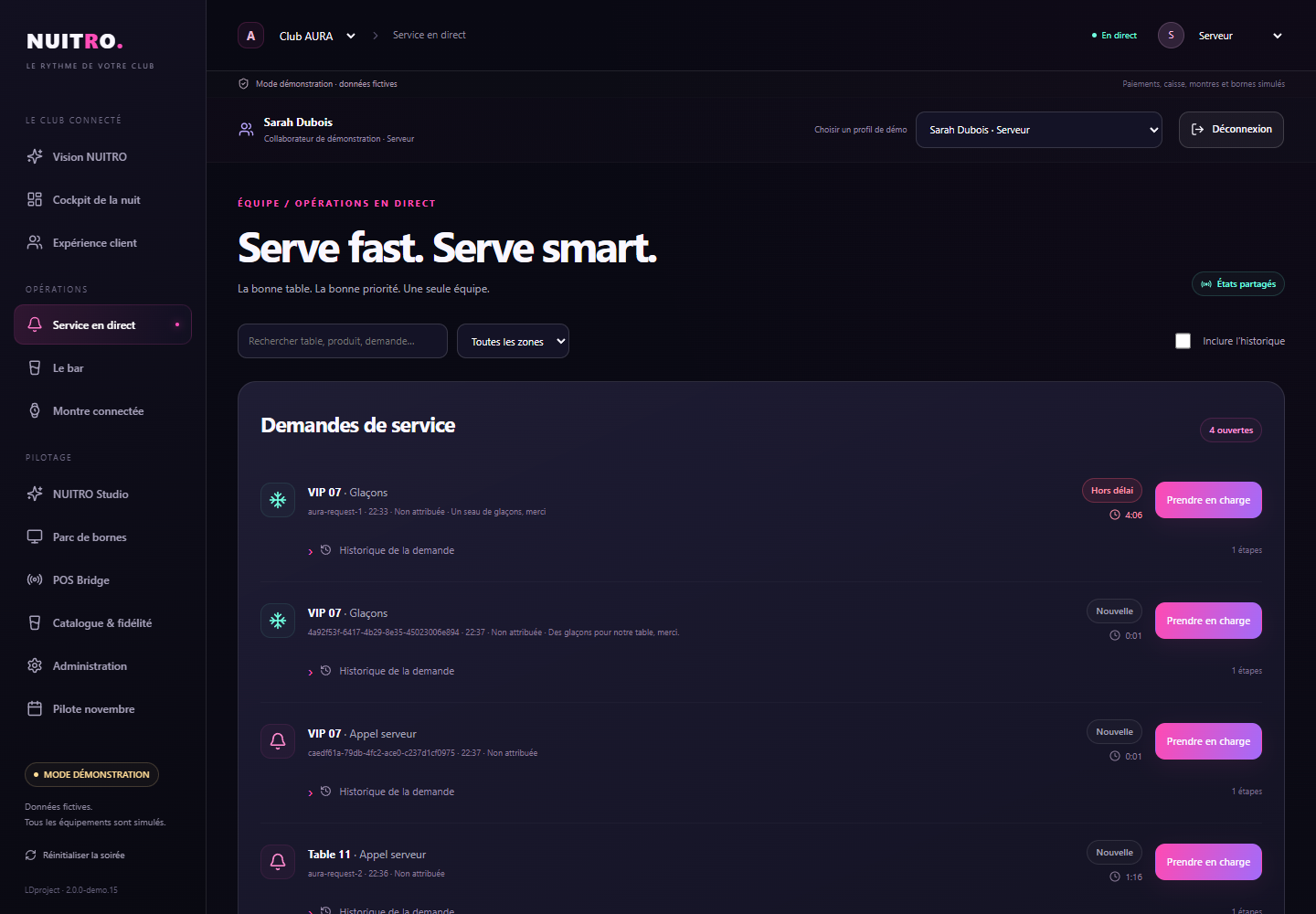Open Service en direct in the sidebar
Image resolution: width=1316 pixels, height=914 pixels.
point(102,324)
